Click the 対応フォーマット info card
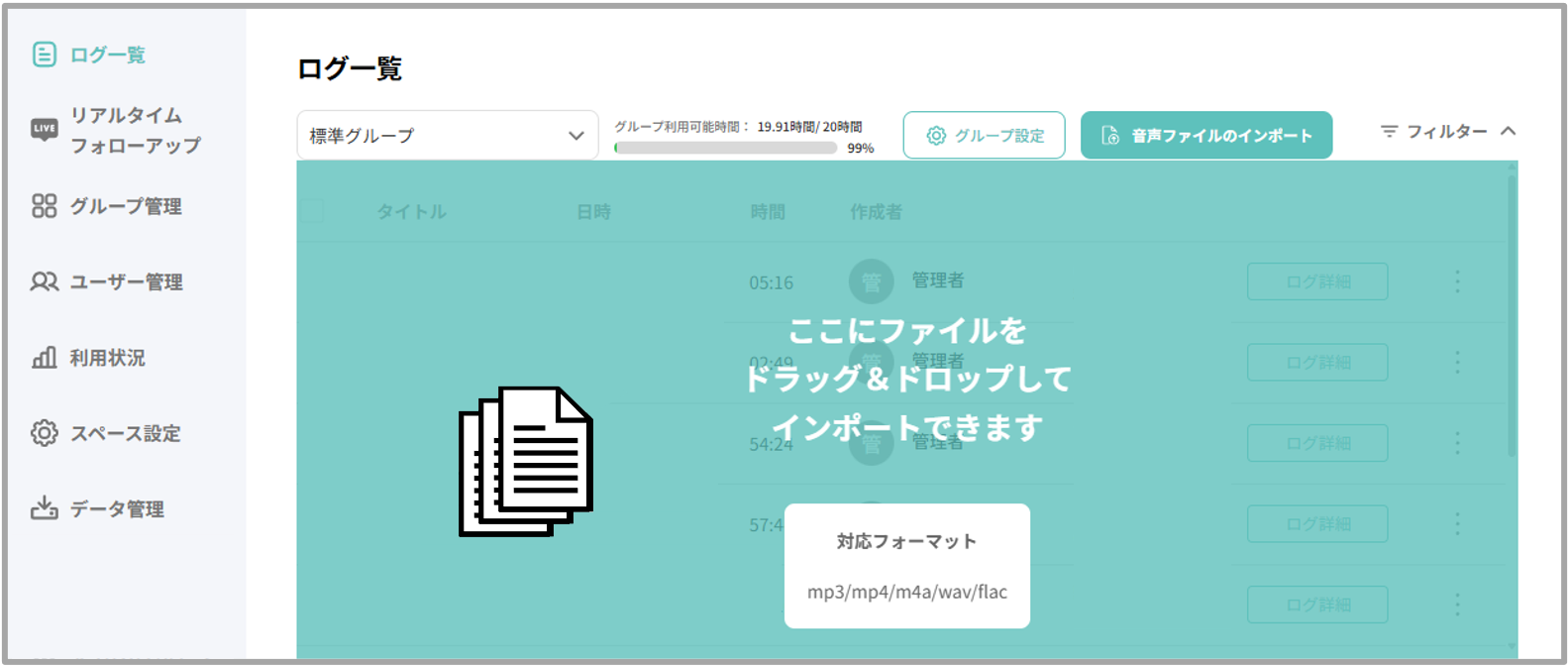 (906, 566)
